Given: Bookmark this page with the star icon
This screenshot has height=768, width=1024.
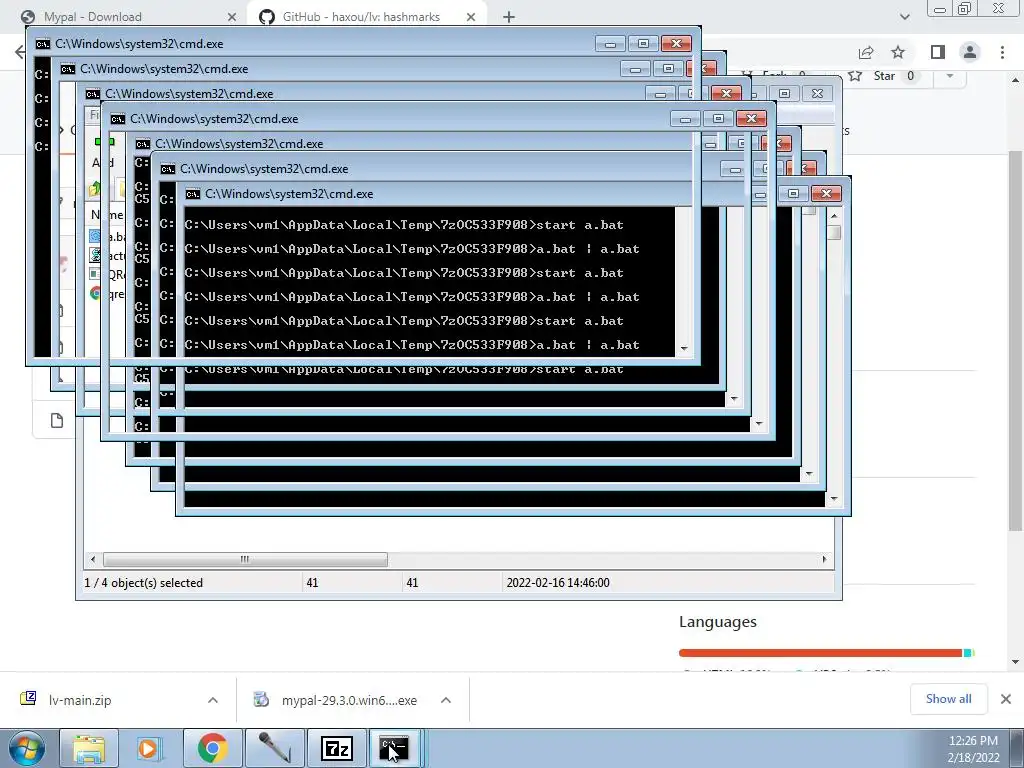Looking at the screenshot, I should 898,52.
